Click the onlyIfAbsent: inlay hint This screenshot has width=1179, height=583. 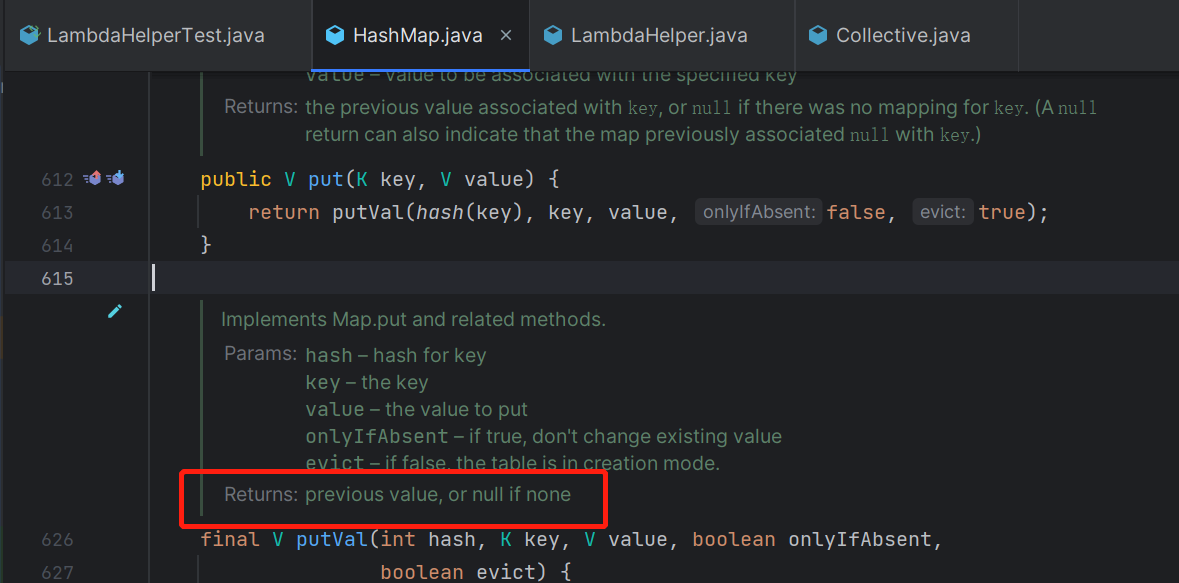[760, 212]
